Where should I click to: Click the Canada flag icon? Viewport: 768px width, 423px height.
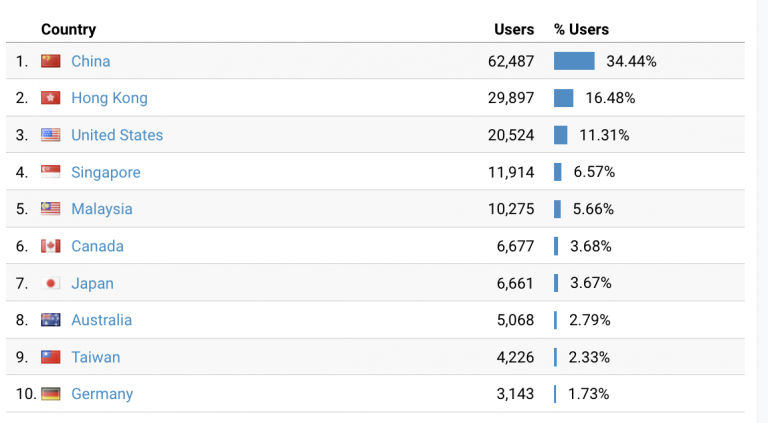51,246
